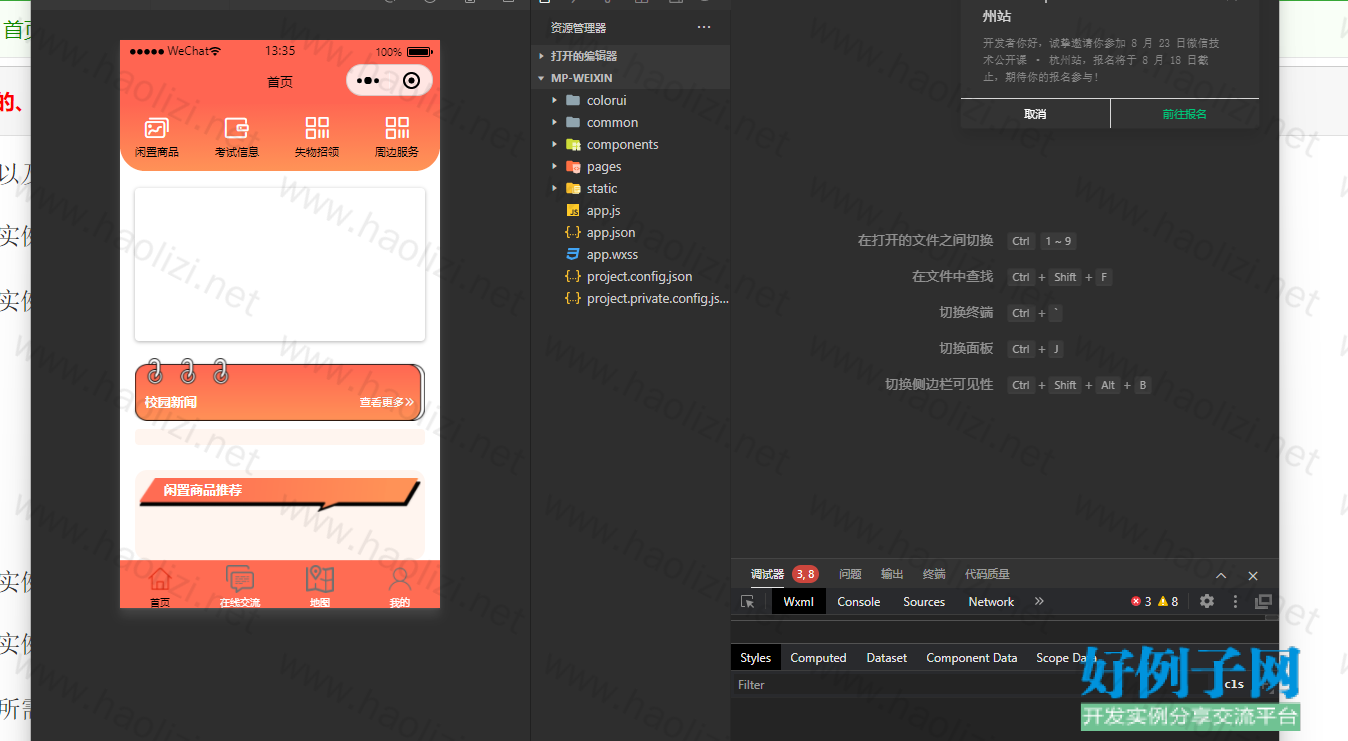Viewport: 1348px width, 741px height.
Task: Open debugger settings gear icon
Action: click(x=1207, y=601)
